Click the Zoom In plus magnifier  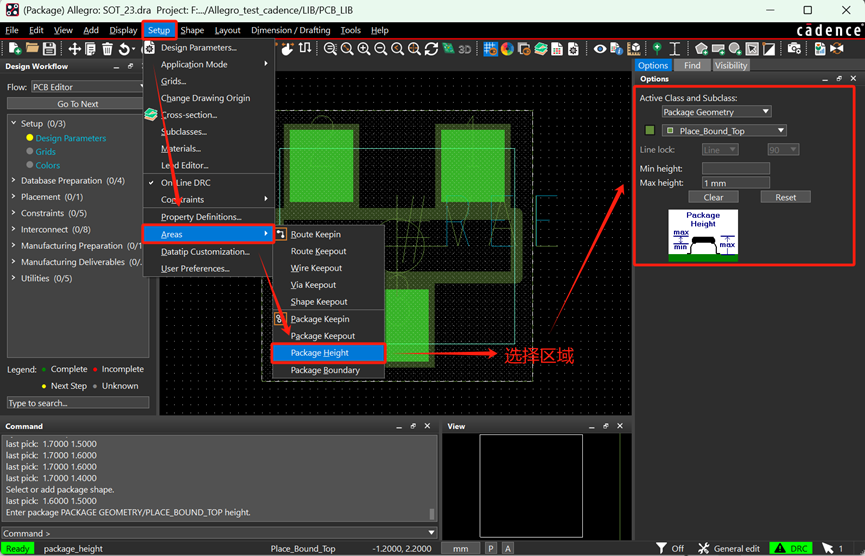point(364,49)
